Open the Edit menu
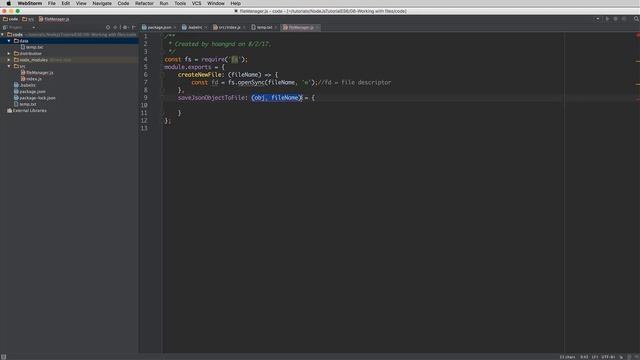640x360 pixels. point(65,3)
